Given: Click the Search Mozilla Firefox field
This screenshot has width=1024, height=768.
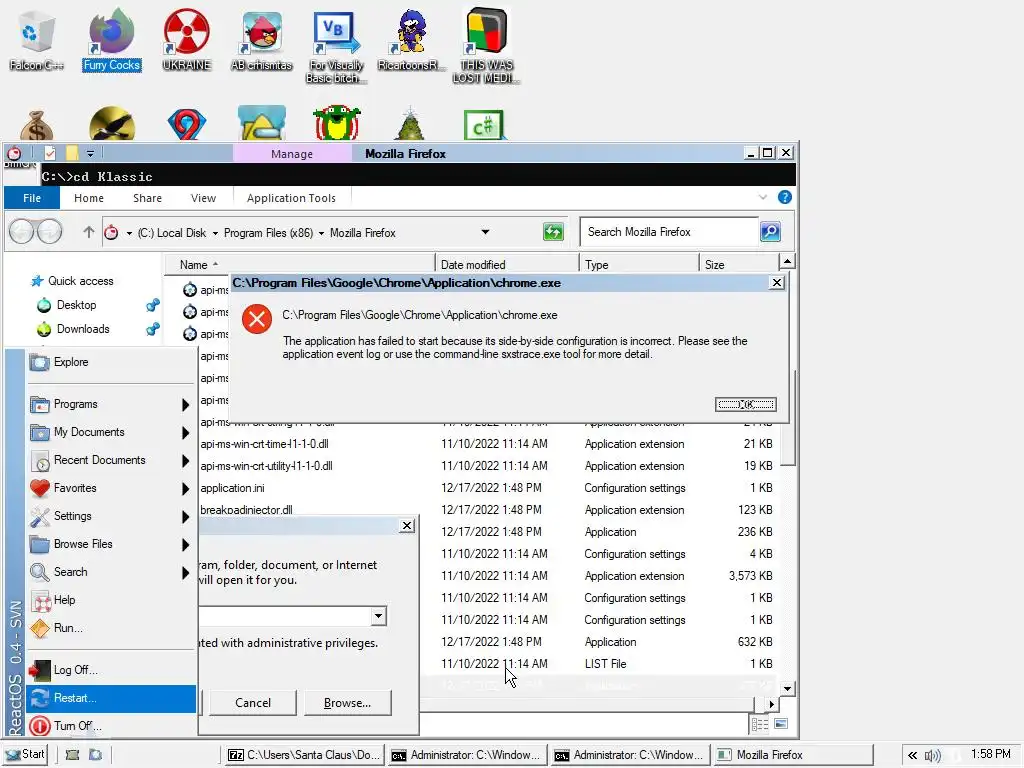Looking at the screenshot, I should click(x=669, y=232).
